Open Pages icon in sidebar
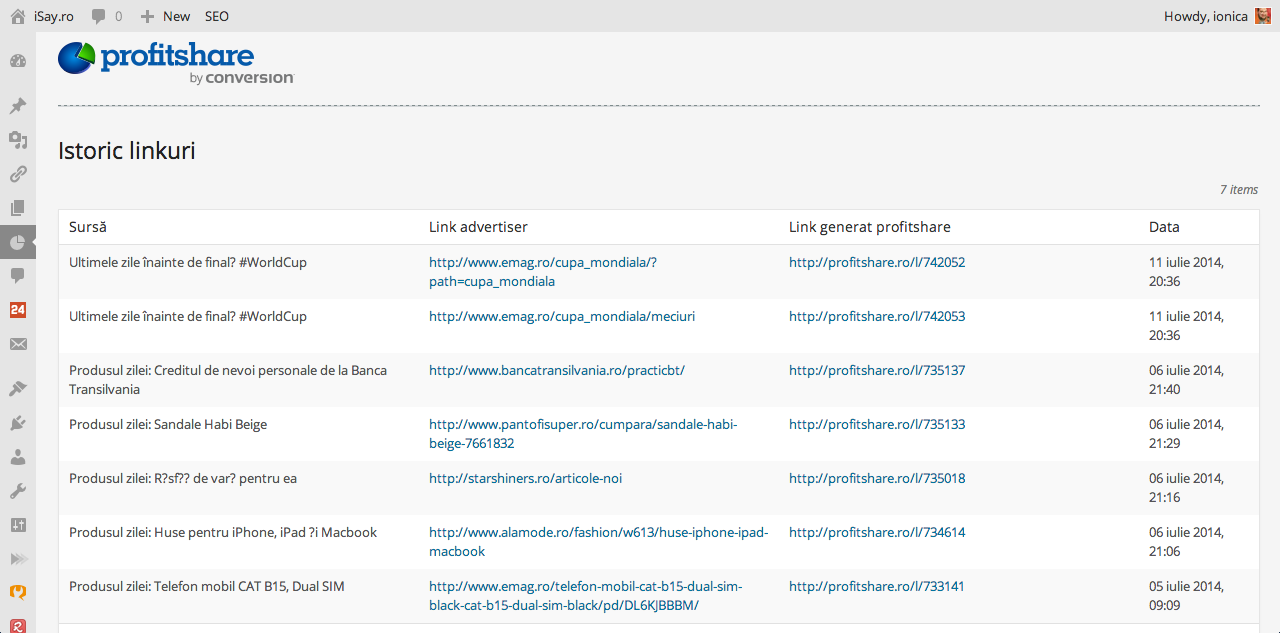 18,208
